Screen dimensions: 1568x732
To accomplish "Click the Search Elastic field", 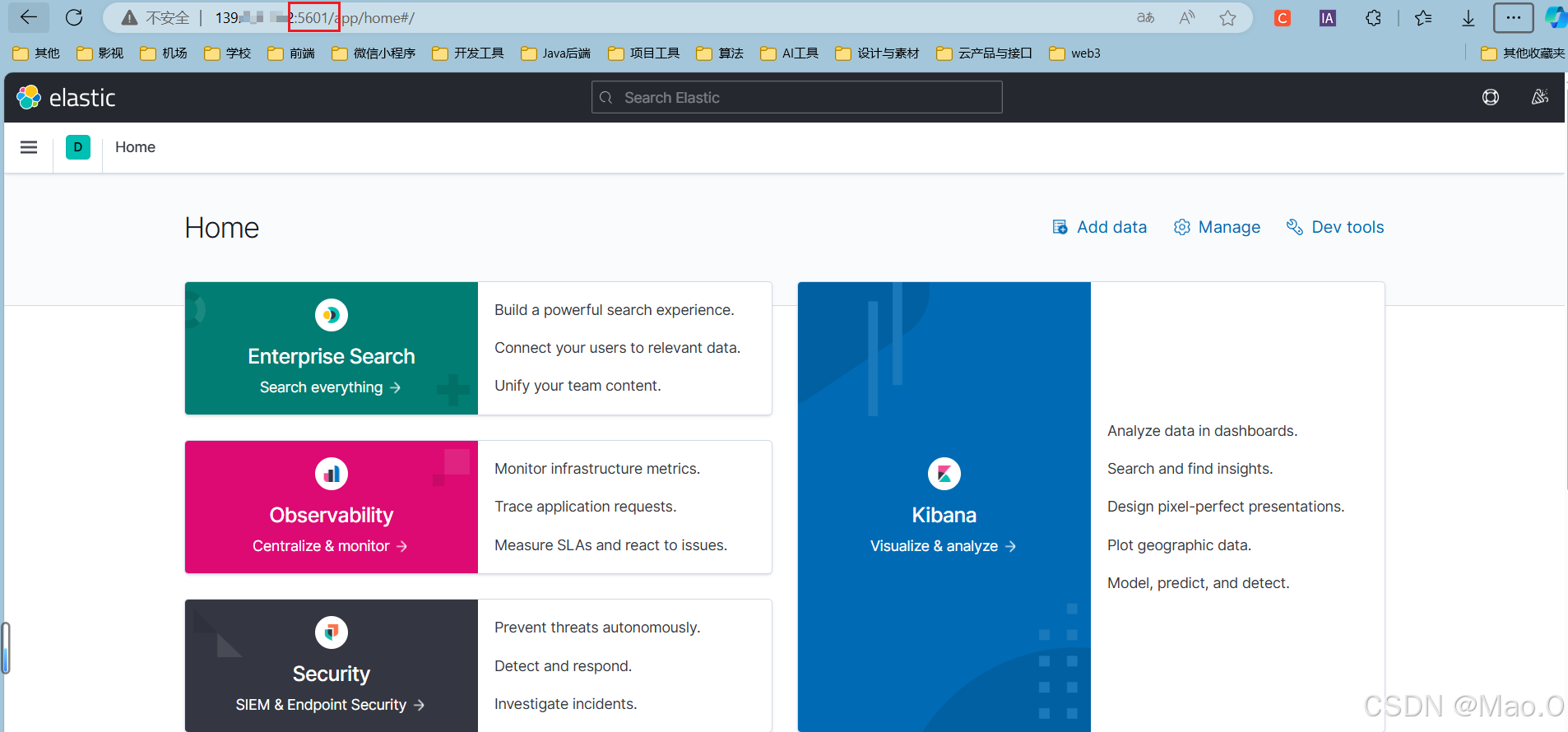I will [796, 97].
